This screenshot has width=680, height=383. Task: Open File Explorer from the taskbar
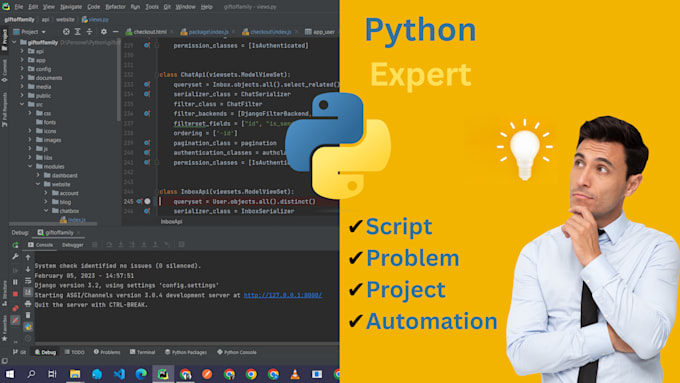coord(75,374)
